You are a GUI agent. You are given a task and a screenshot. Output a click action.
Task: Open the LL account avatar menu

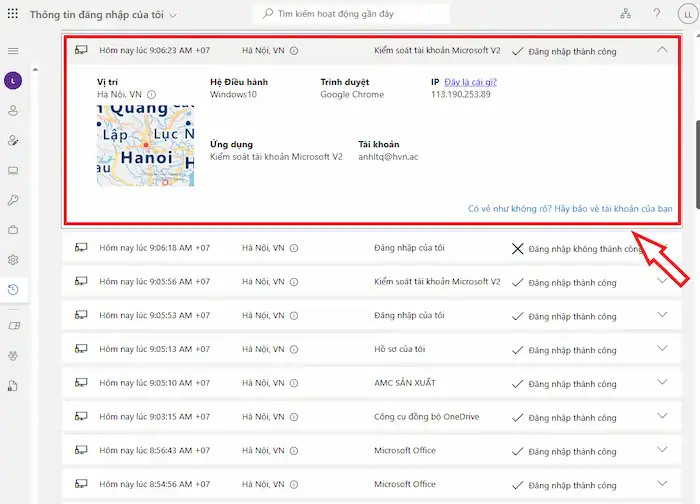[688, 14]
